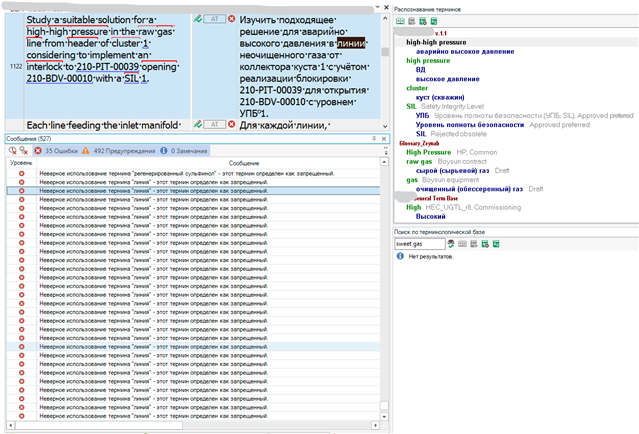Click the Уровень column header
This screenshot has height=434, width=639.
(x=21, y=163)
